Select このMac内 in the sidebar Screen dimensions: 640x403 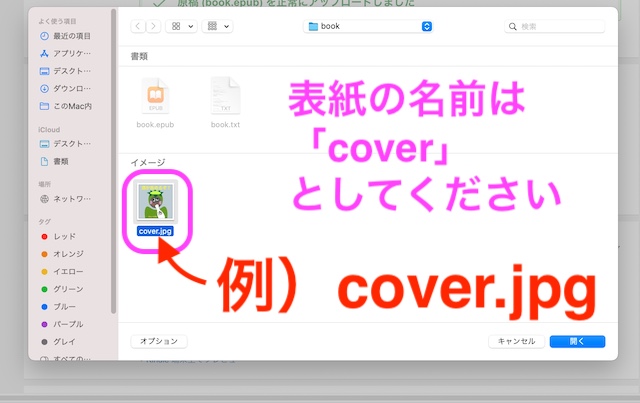click(x=68, y=105)
